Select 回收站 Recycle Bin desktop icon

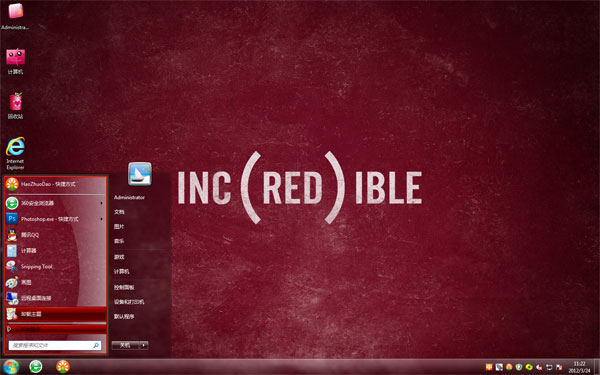tap(15, 106)
